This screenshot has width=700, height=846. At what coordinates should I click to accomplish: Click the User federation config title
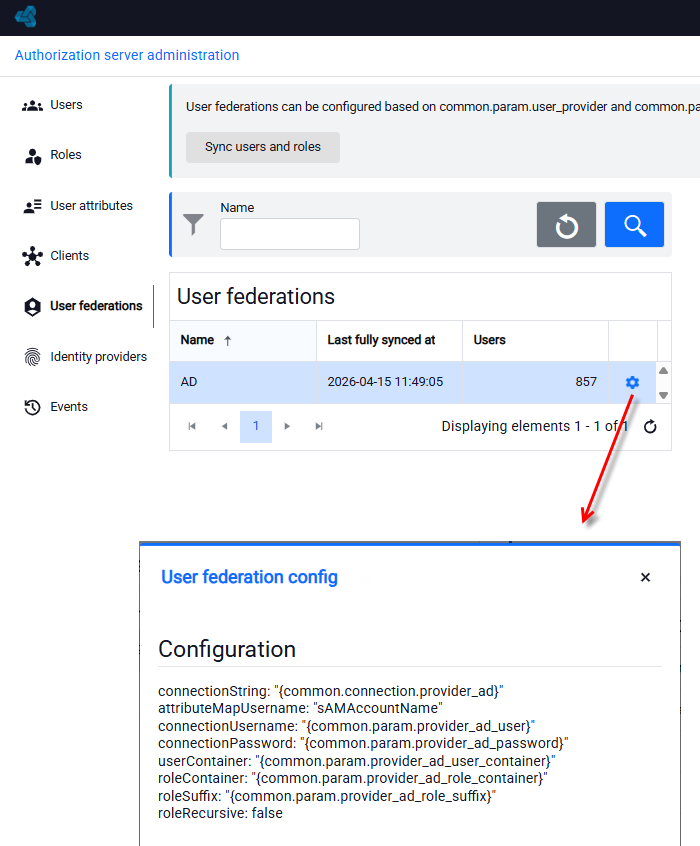click(249, 577)
